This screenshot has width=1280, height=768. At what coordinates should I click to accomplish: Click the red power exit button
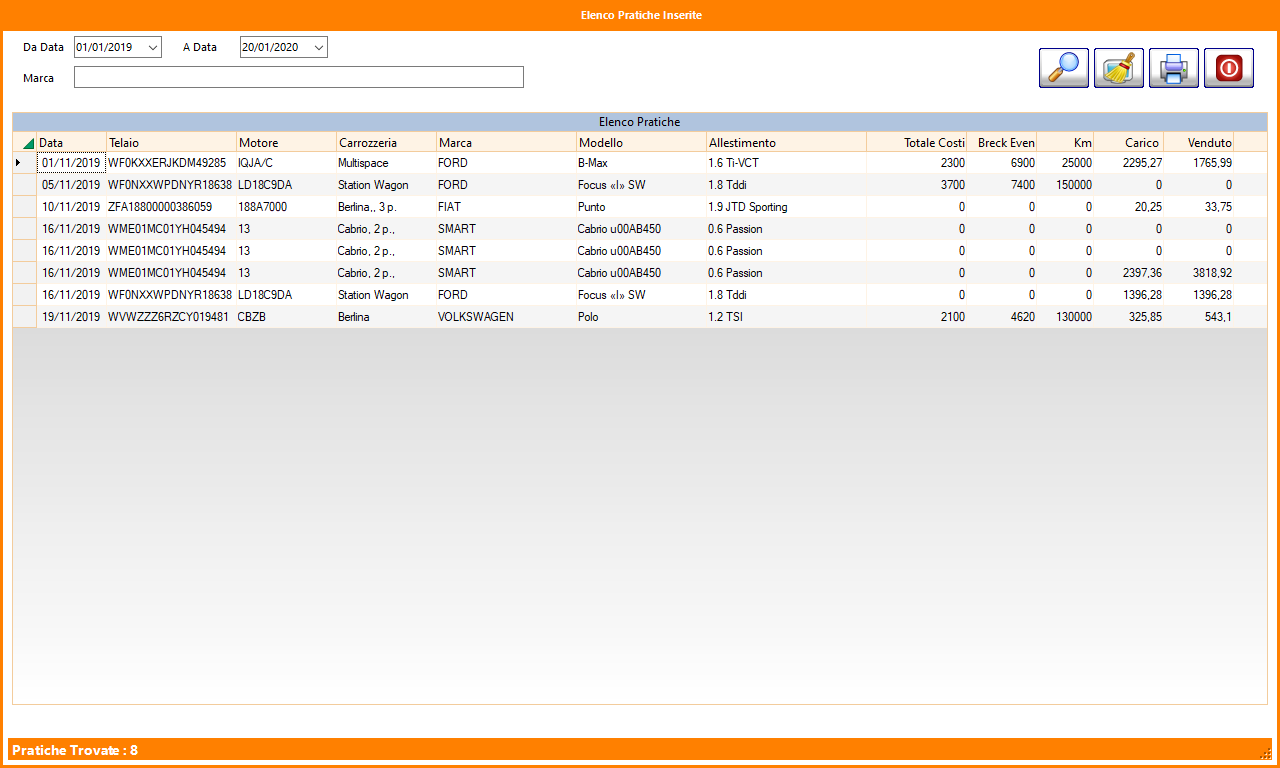pos(1229,68)
